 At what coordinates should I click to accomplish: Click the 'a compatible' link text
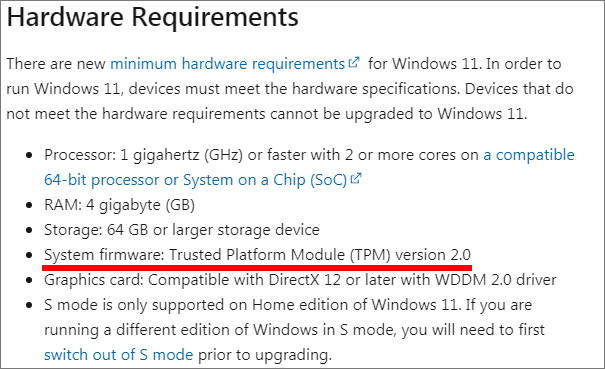click(529, 155)
